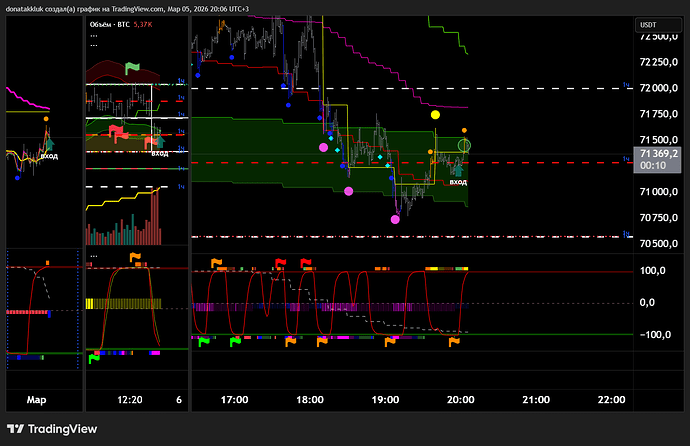The width and height of the screenshot is (690, 446).
Task: Click the Объём · BTC indicator title
Action: (112, 24)
